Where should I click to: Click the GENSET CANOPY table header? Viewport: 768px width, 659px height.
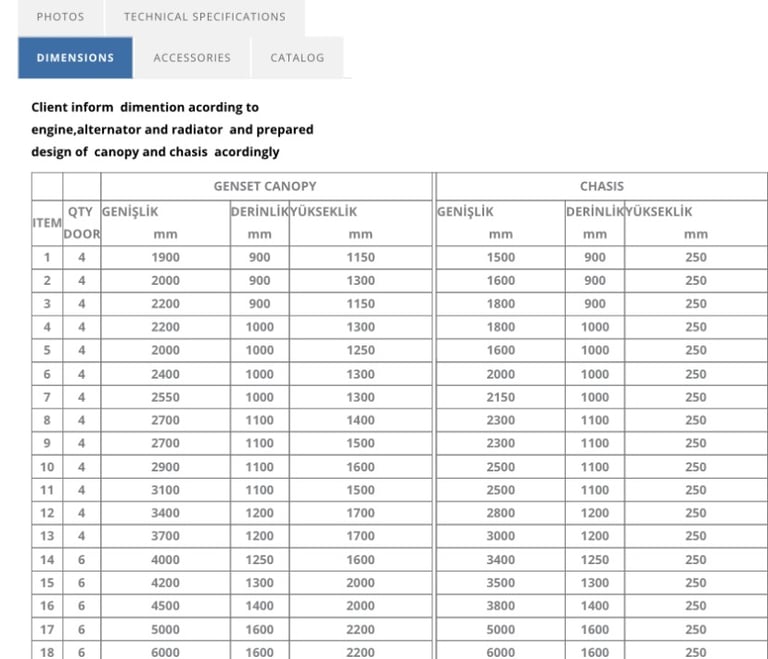[x=265, y=186]
